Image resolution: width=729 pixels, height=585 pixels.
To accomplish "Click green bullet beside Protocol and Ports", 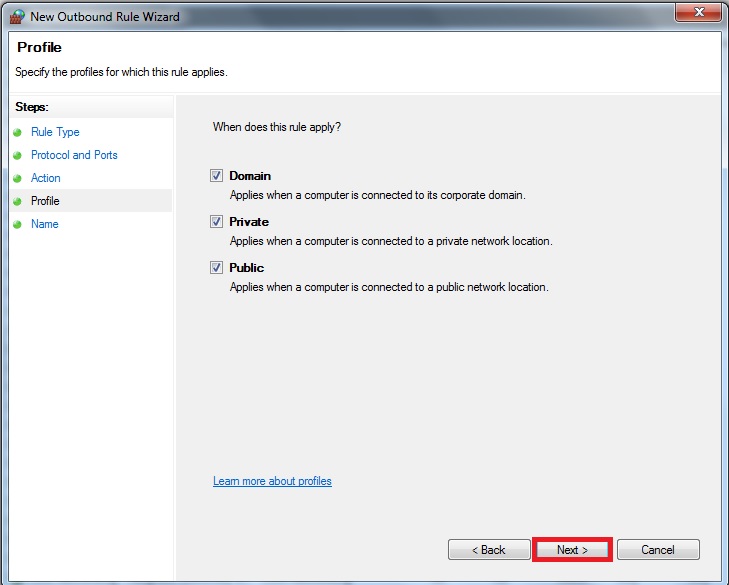I will [x=18, y=155].
